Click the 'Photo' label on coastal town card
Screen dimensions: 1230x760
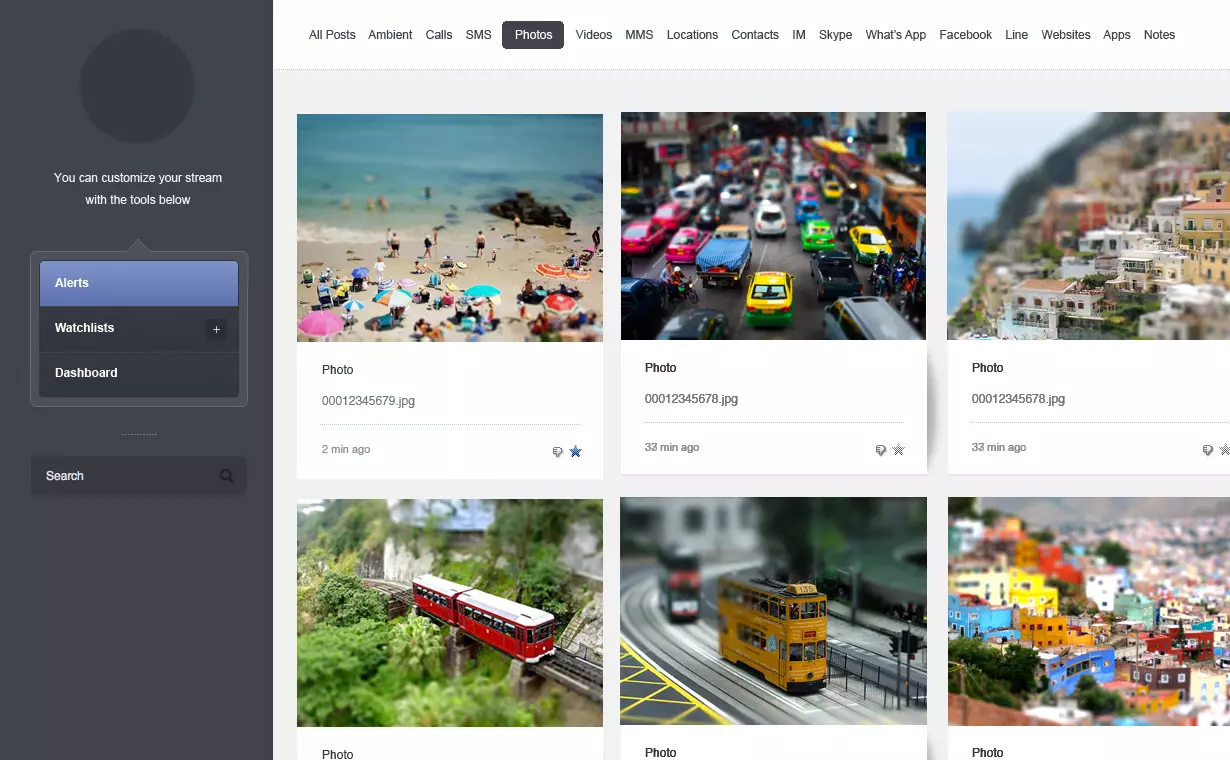[x=988, y=368]
